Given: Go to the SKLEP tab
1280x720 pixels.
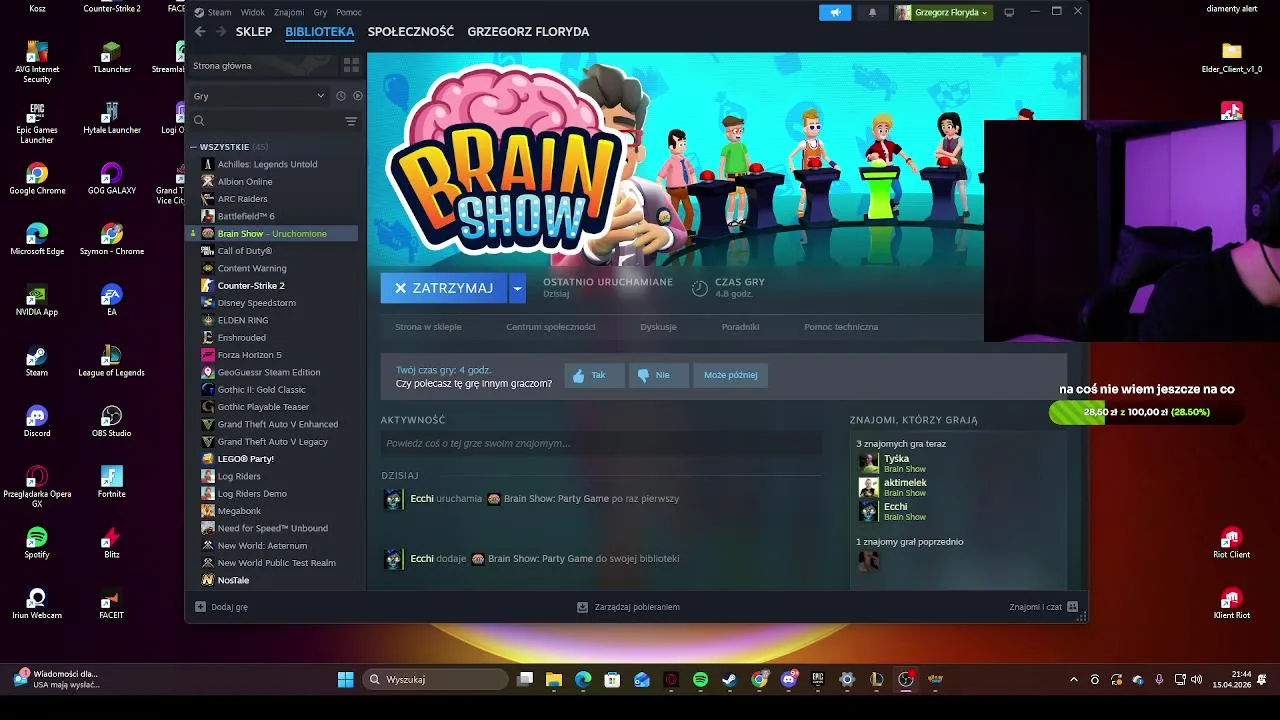Looking at the screenshot, I should [x=254, y=32].
